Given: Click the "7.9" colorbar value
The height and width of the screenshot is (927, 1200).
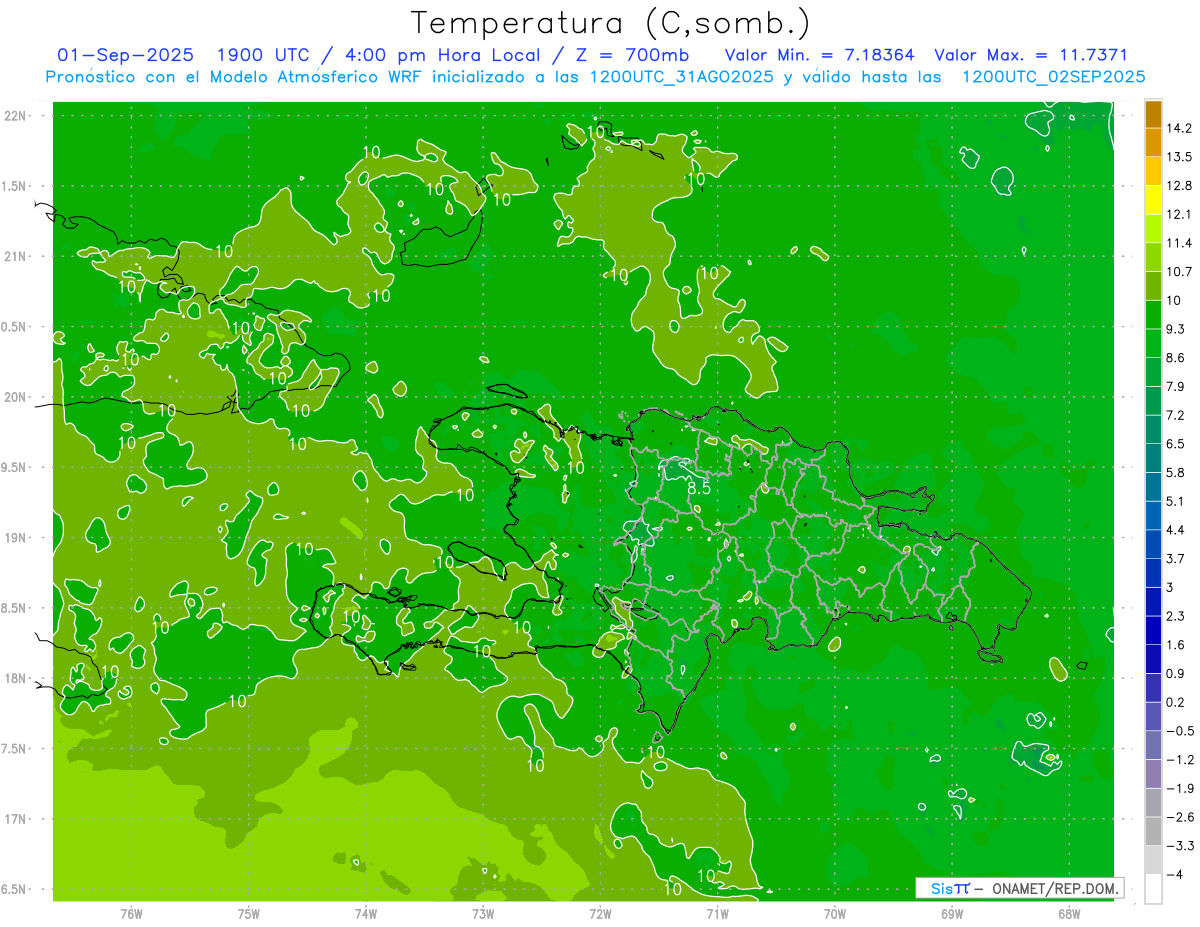Looking at the screenshot, I should [1175, 386].
